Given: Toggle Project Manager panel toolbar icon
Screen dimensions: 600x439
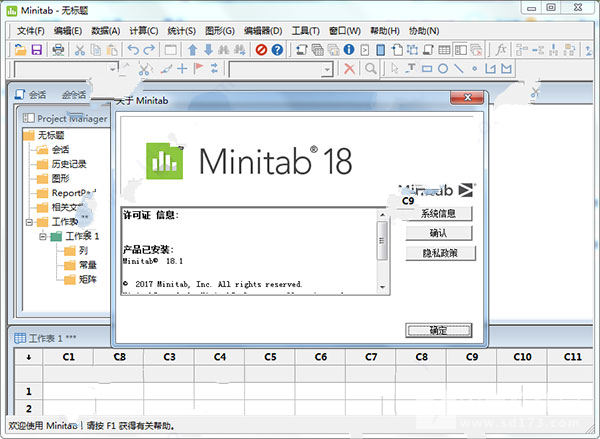Looking at the screenshot, I should click(460, 50).
